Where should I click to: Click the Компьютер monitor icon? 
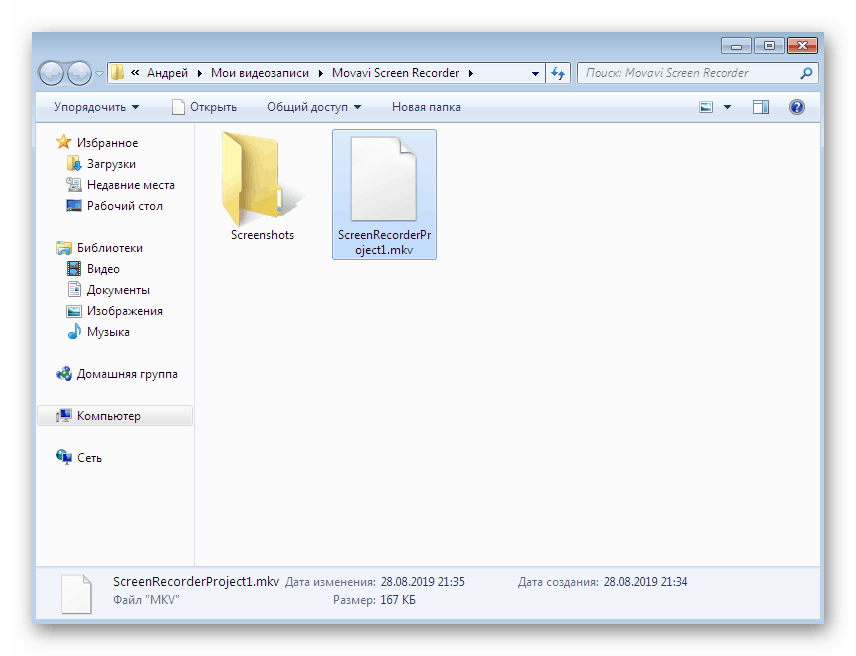click(64, 416)
